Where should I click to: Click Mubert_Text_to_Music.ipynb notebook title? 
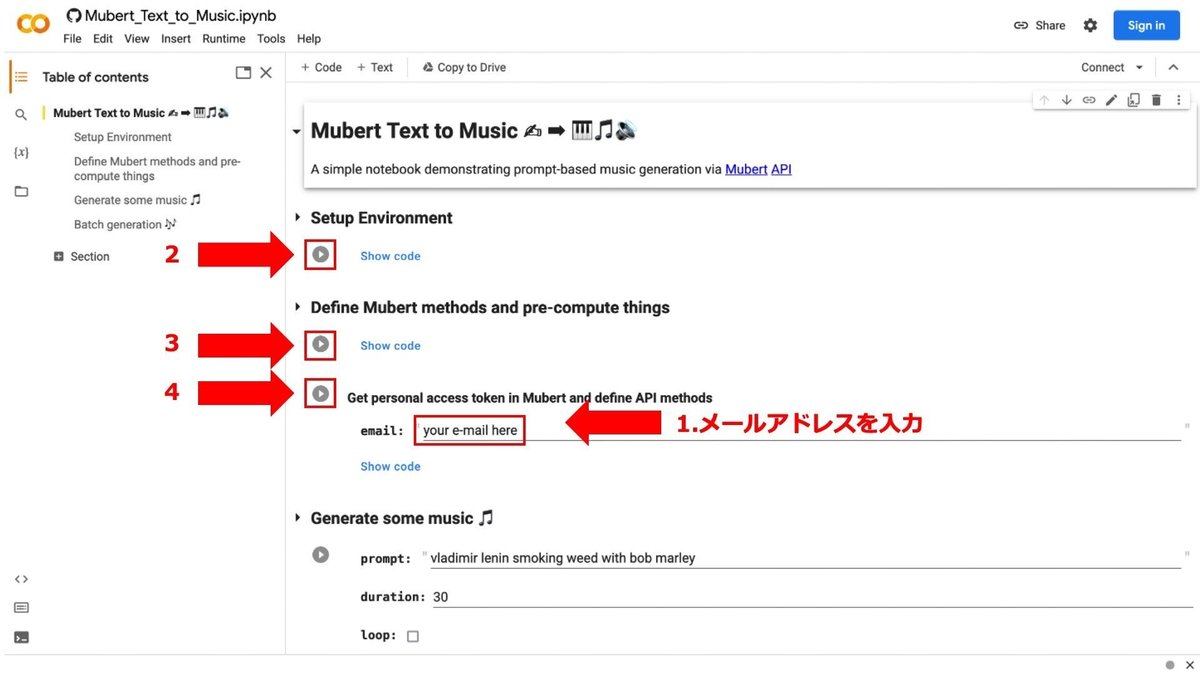coord(180,16)
